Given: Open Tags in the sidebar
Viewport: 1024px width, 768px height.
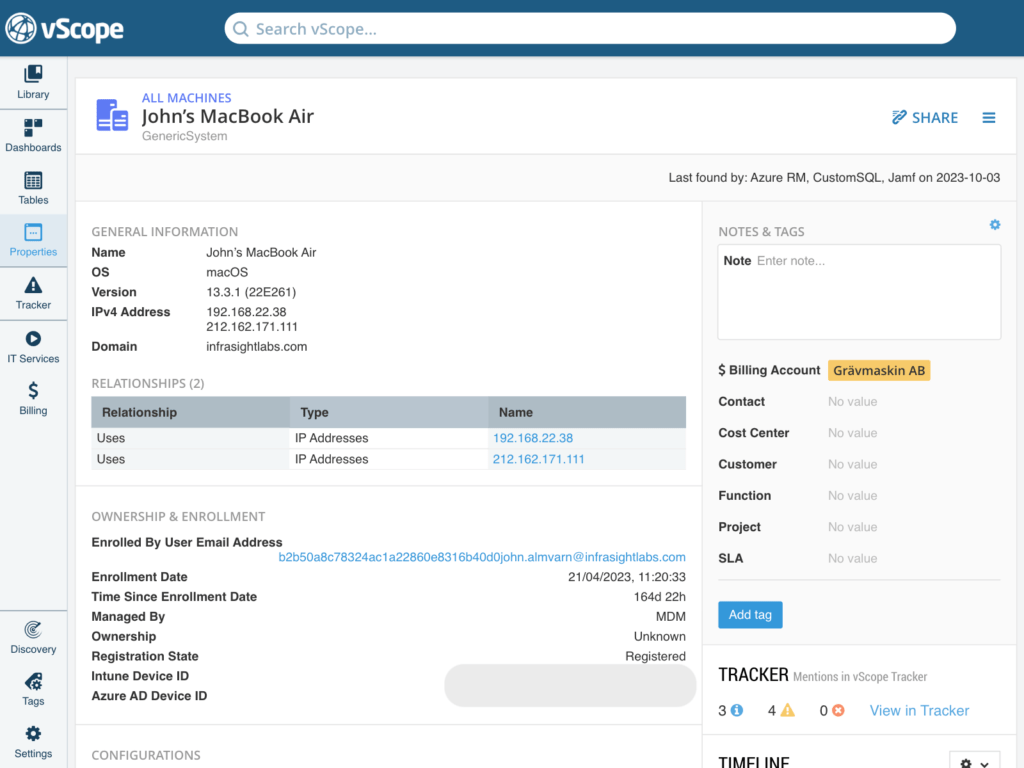Looking at the screenshot, I should (33, 690).
